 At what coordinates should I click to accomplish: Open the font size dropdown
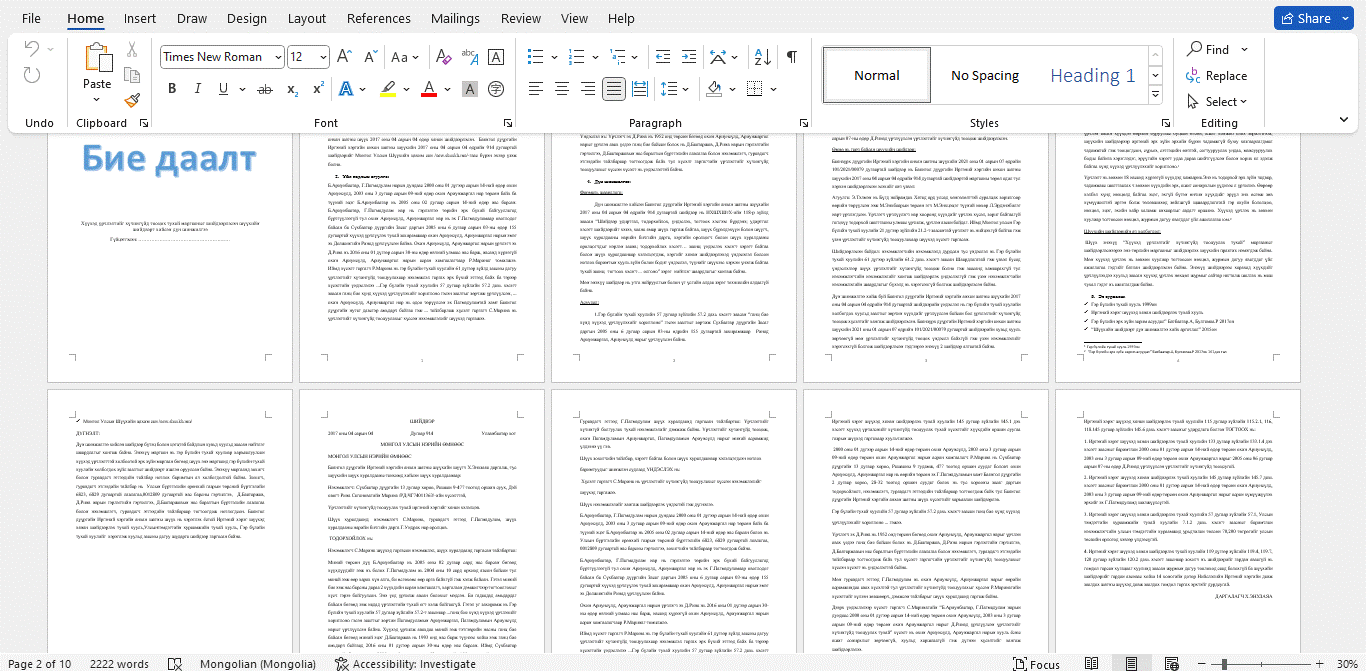tap(323, 57)
